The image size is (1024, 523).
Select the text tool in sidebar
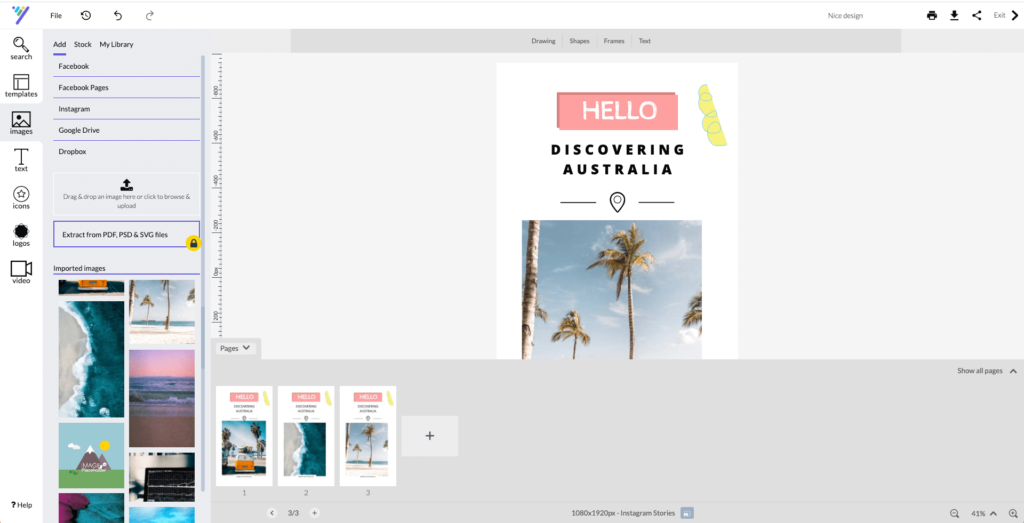21,159
